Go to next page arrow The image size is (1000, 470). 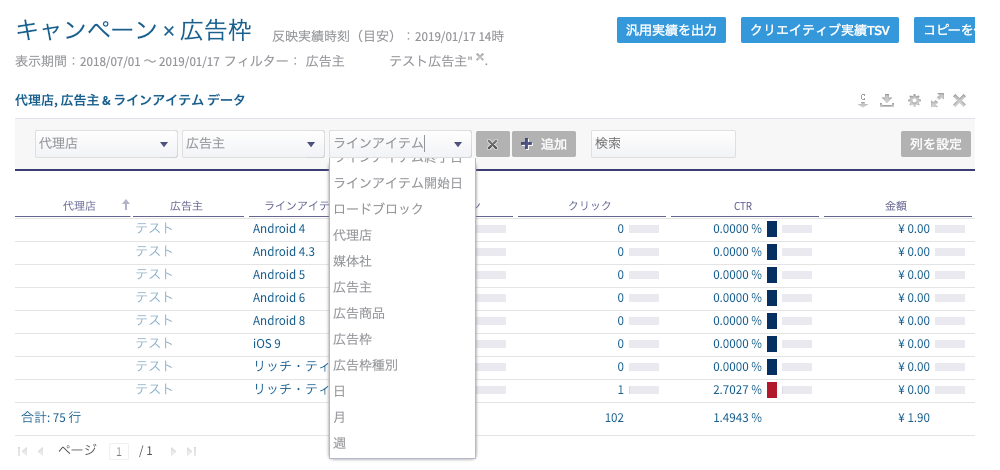(x=173, y=451)
